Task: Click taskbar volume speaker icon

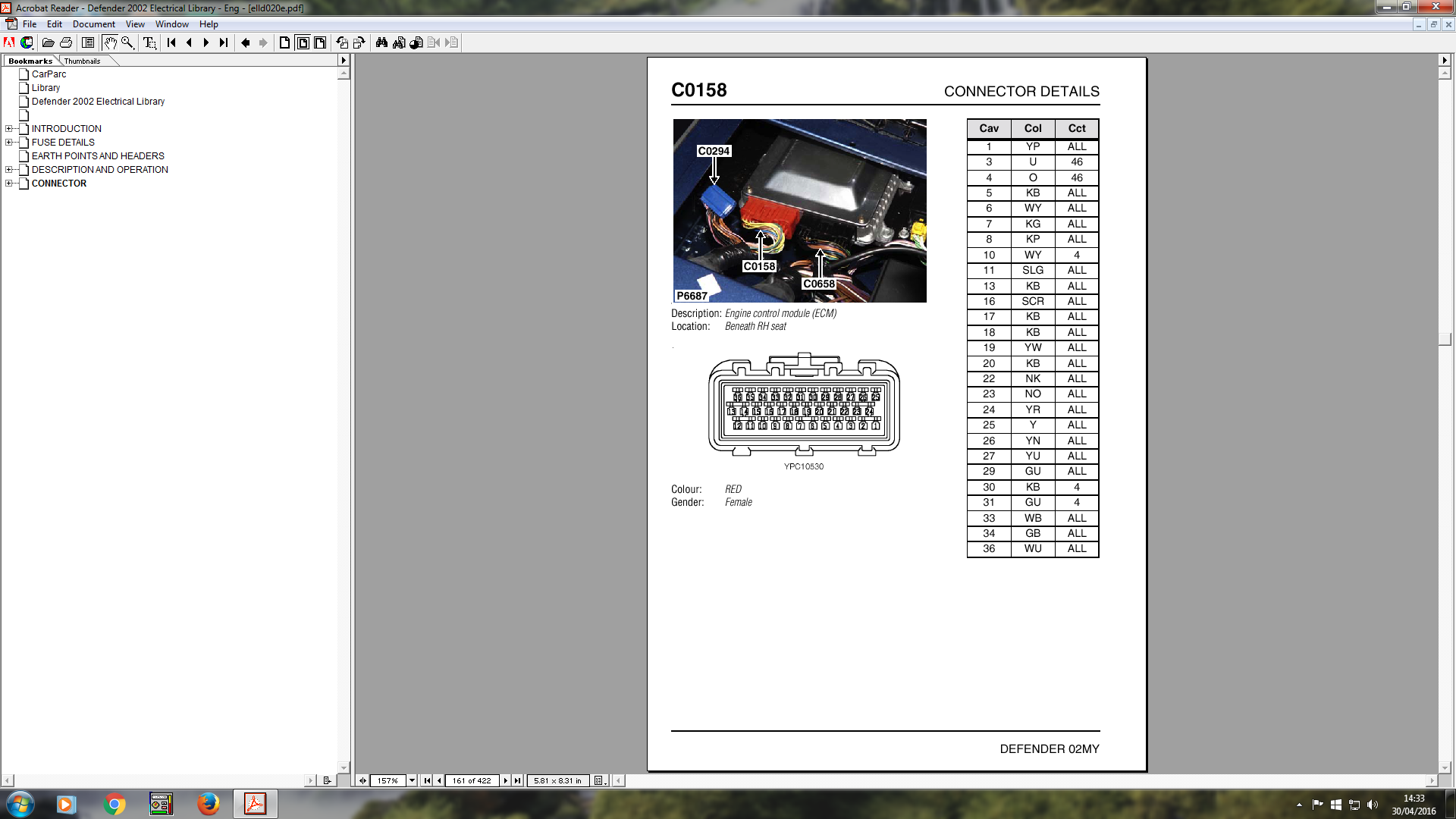Action: [x=1372, y=805]
